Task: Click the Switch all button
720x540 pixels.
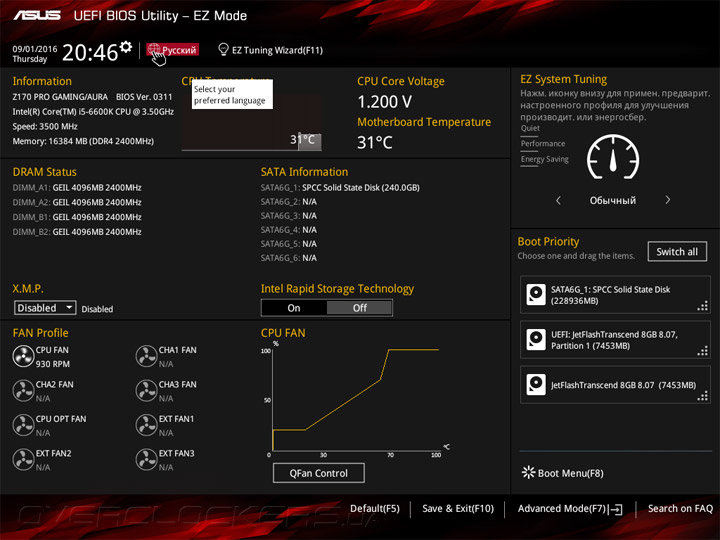Action: point(677,252)
